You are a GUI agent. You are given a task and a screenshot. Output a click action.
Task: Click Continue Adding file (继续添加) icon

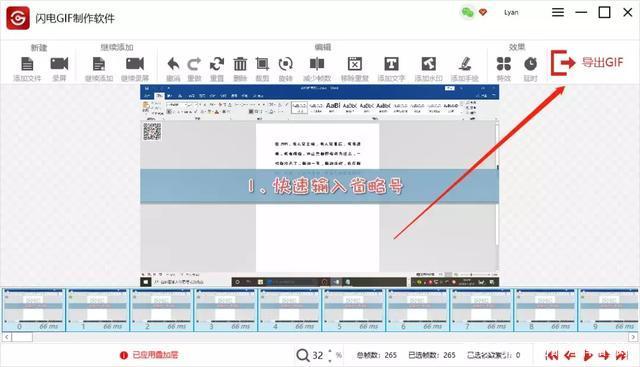(99, 64)
